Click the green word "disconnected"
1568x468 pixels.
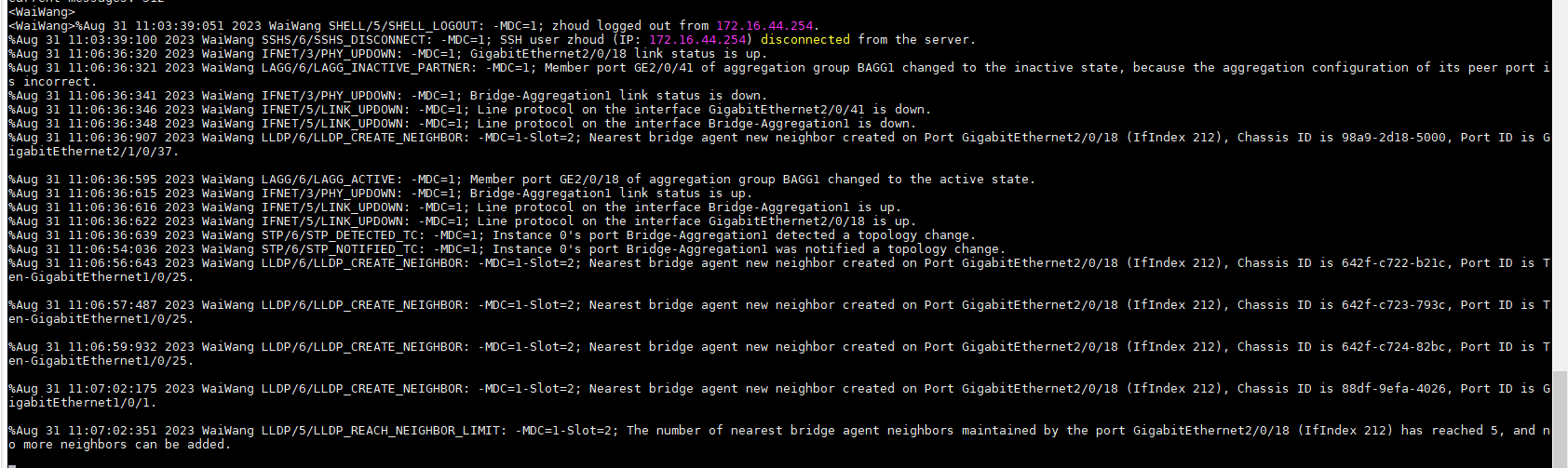click(x=804, y=40)
